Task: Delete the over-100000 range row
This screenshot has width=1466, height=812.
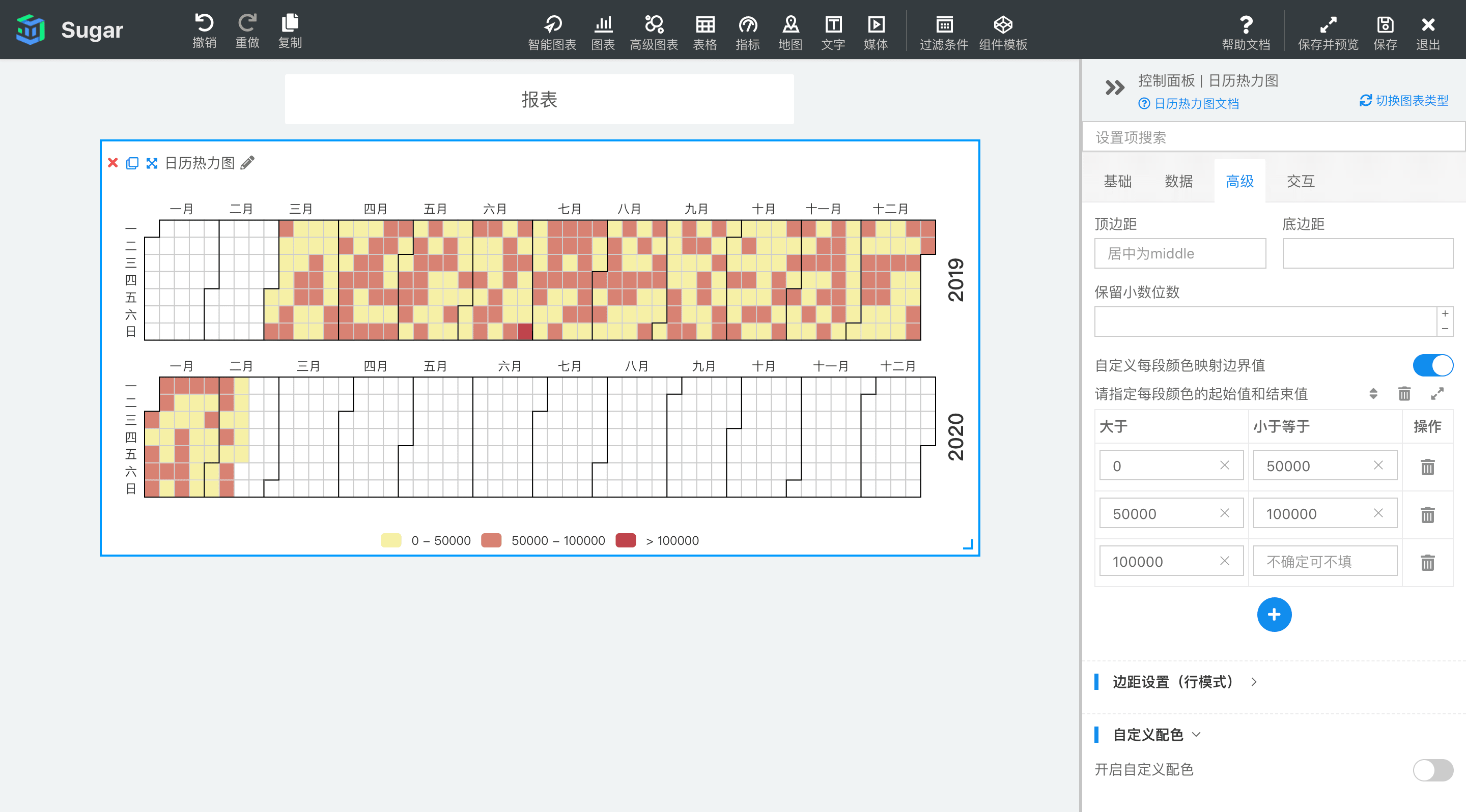Action: click(1427, 562)
